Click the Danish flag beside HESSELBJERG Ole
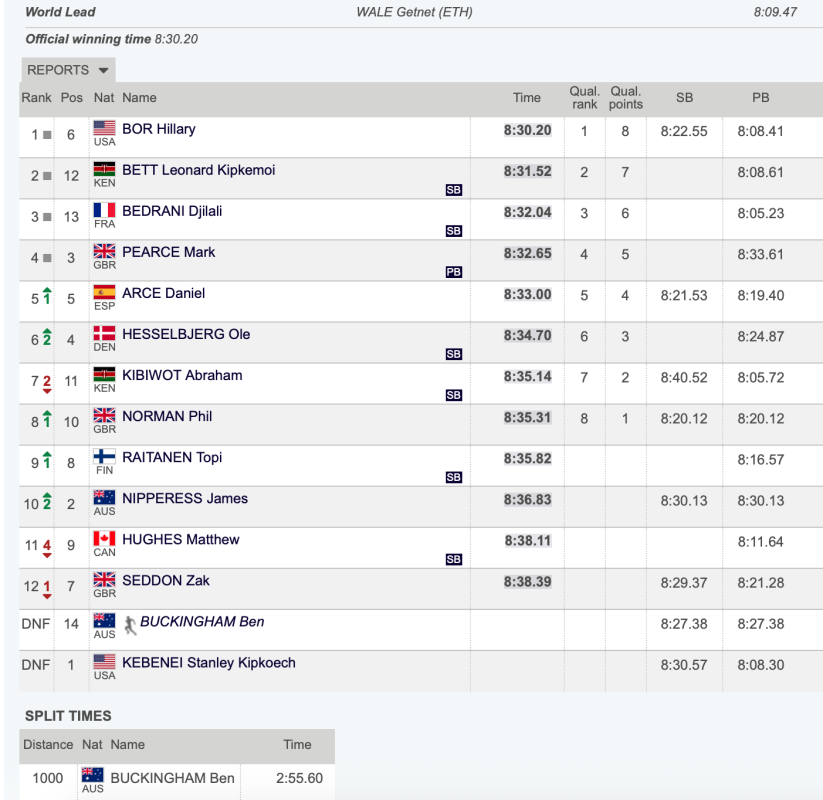This screenshot has width=823, height=800. point(104,333)
